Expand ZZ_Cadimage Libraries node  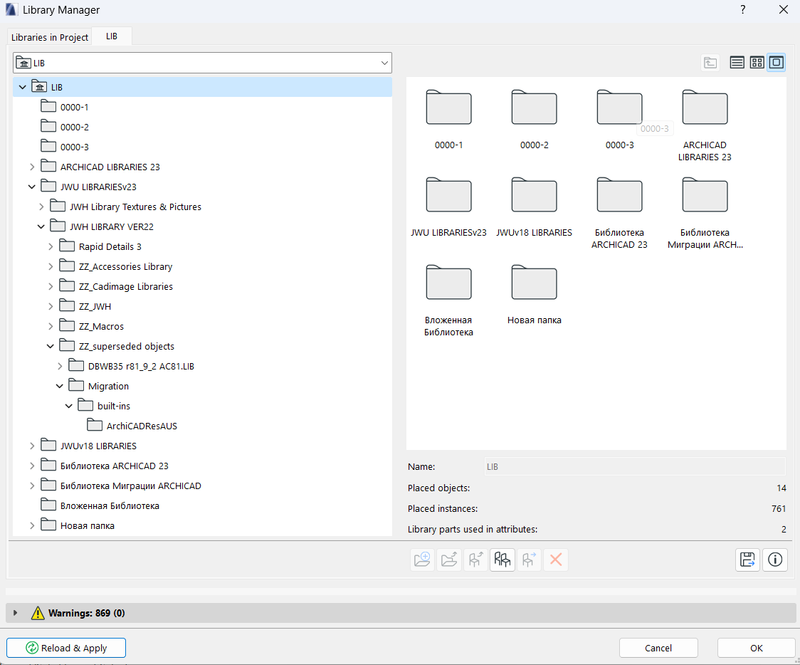coord(51,286)
